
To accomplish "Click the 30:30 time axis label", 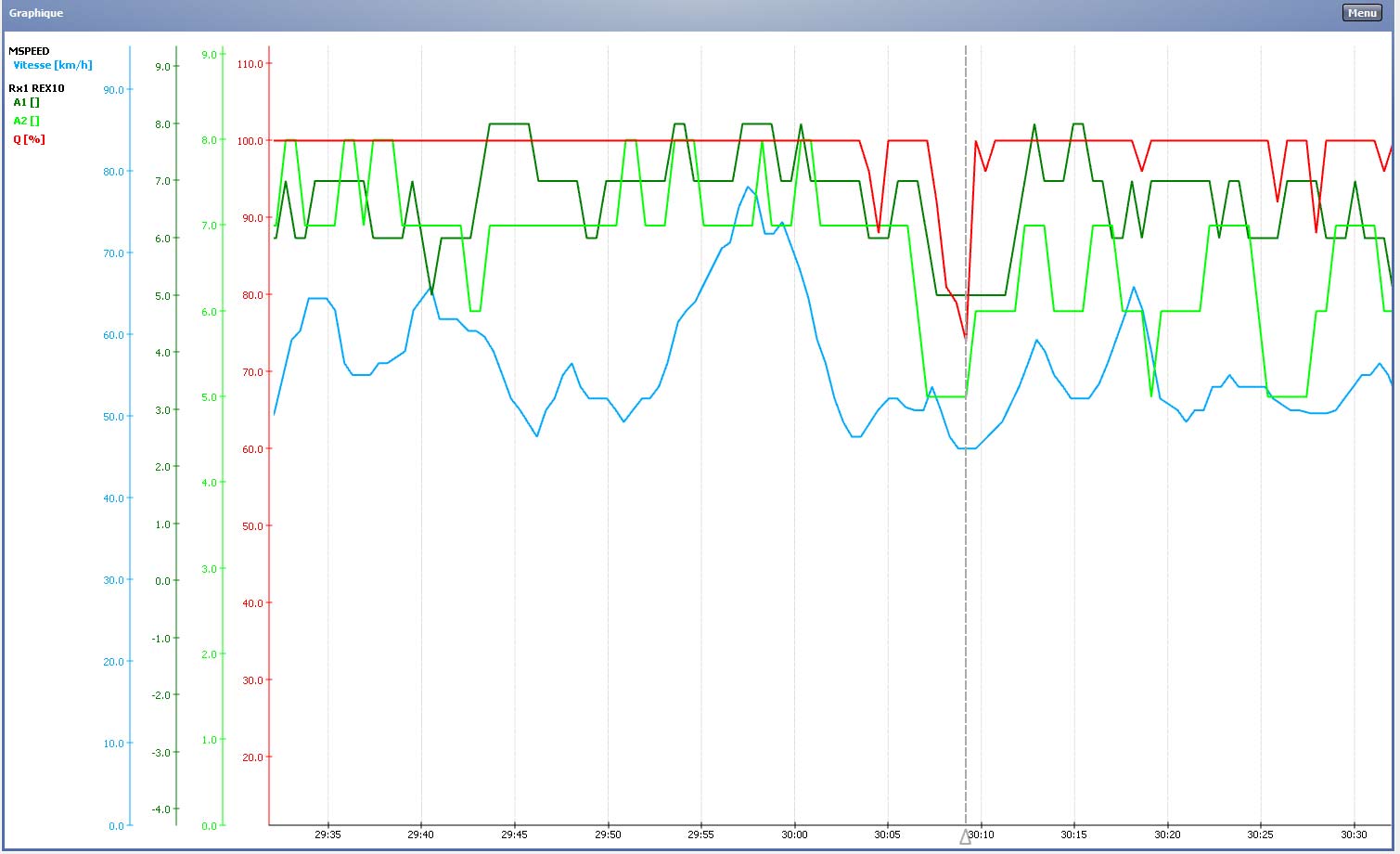I will coord(1354,835).
